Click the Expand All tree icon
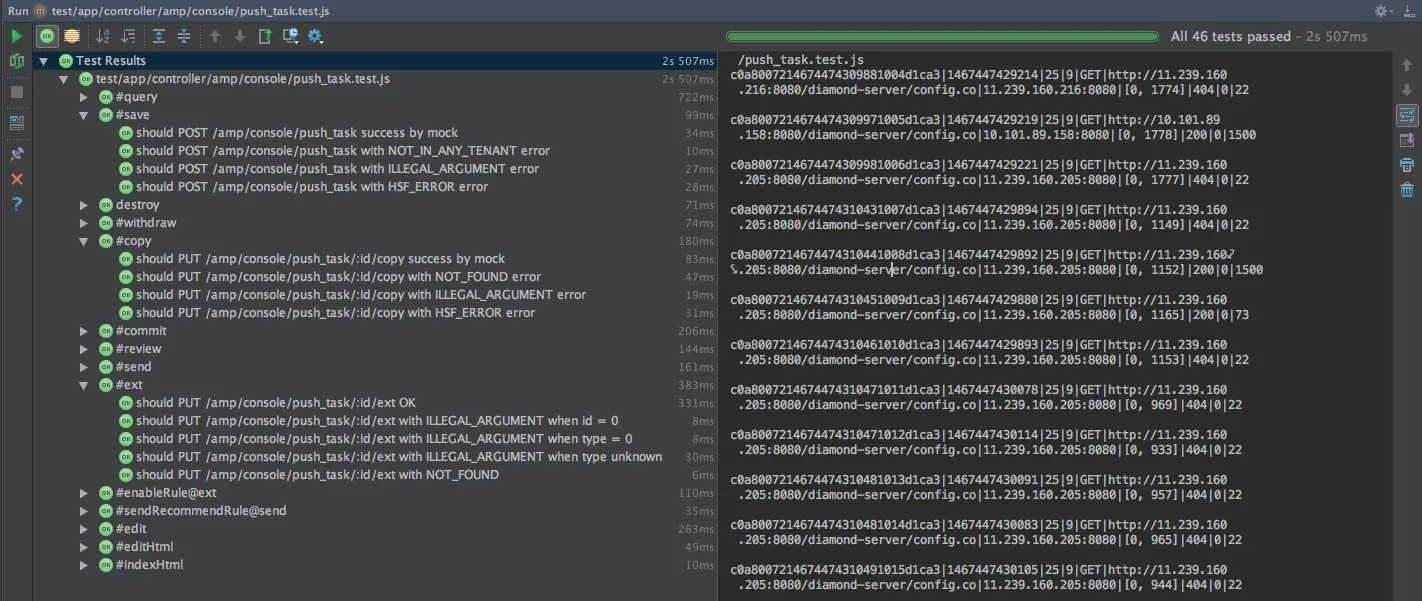This screenshot has height=601, width=1422. [159, 36]
